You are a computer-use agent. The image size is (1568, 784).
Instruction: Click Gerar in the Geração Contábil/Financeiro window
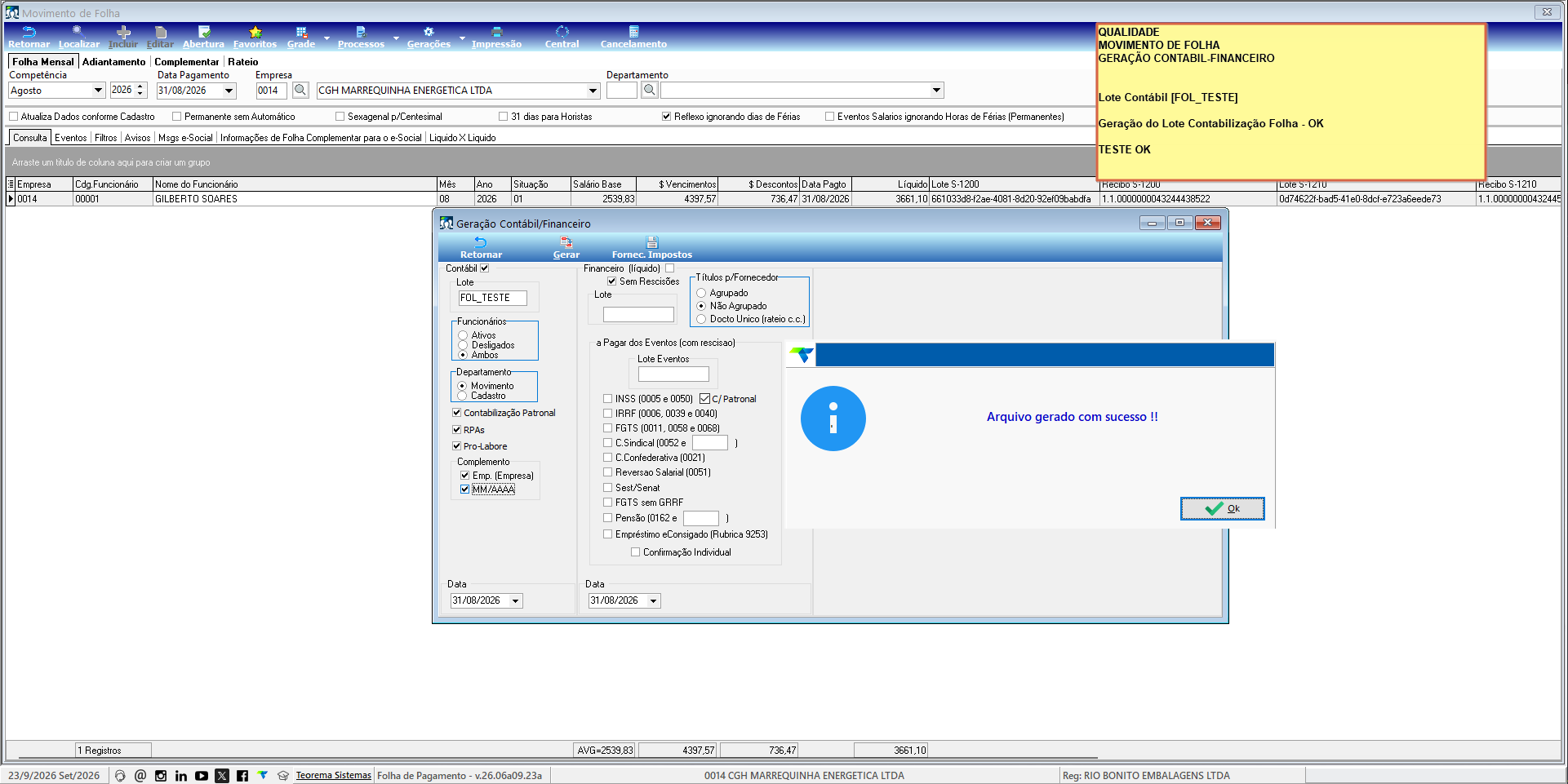coord(566,248)
